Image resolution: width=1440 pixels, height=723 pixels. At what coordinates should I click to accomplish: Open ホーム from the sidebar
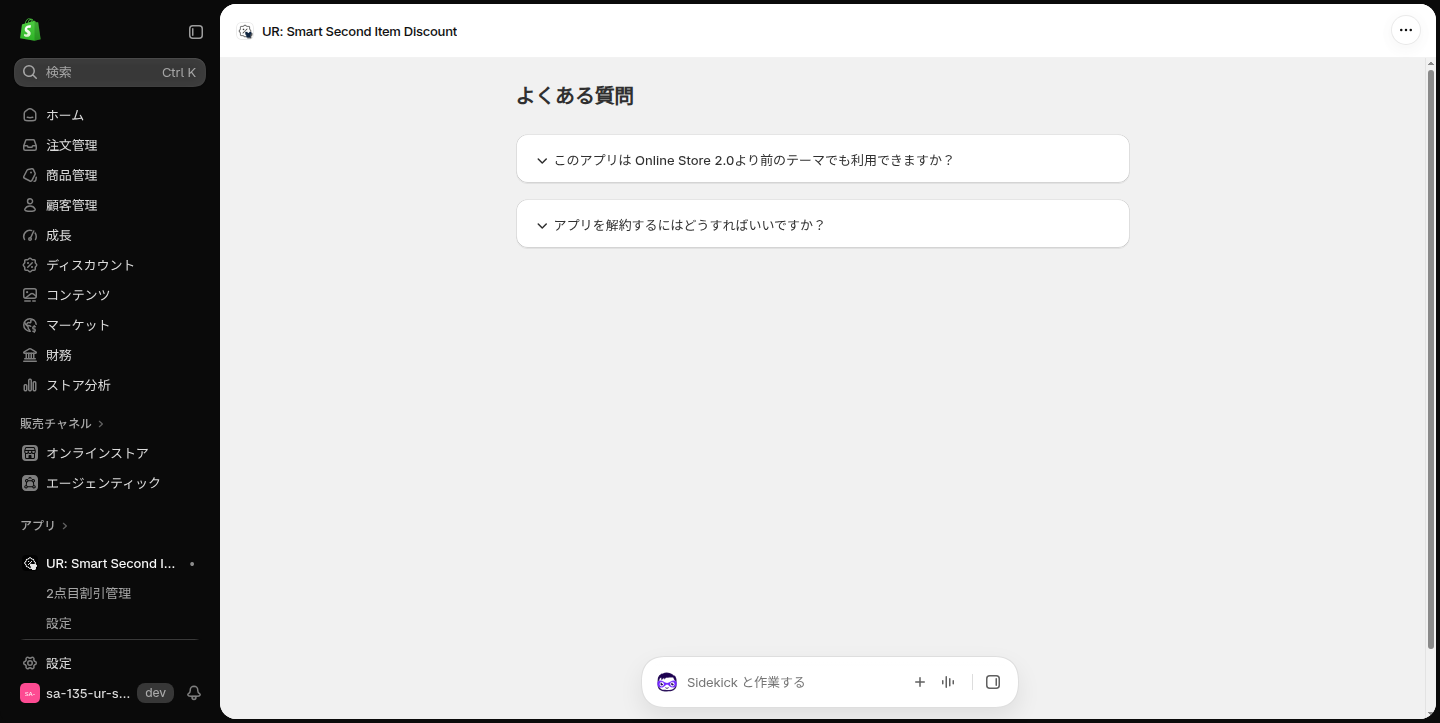click(110, 115)
